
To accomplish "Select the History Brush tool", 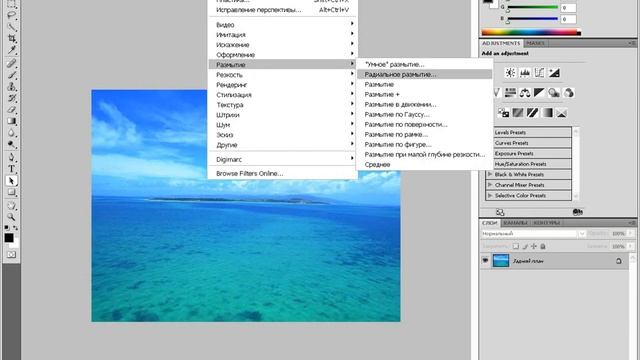I will (x=11, y=98).
